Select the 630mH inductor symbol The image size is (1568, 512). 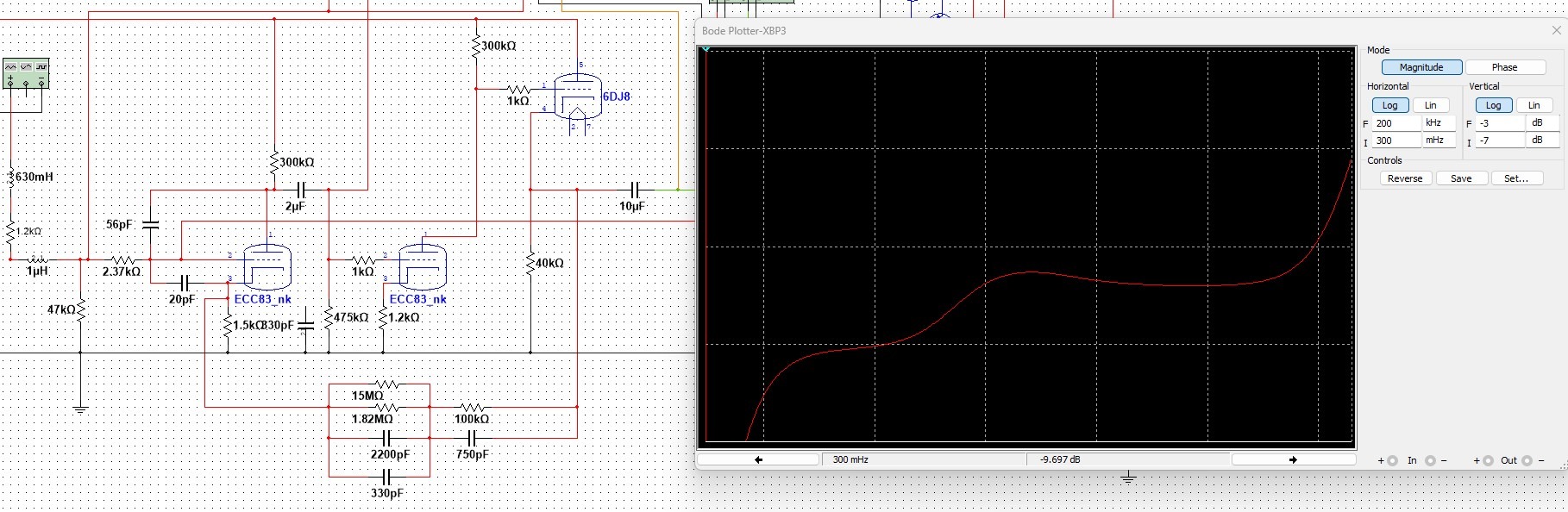(x=11, y=177)
